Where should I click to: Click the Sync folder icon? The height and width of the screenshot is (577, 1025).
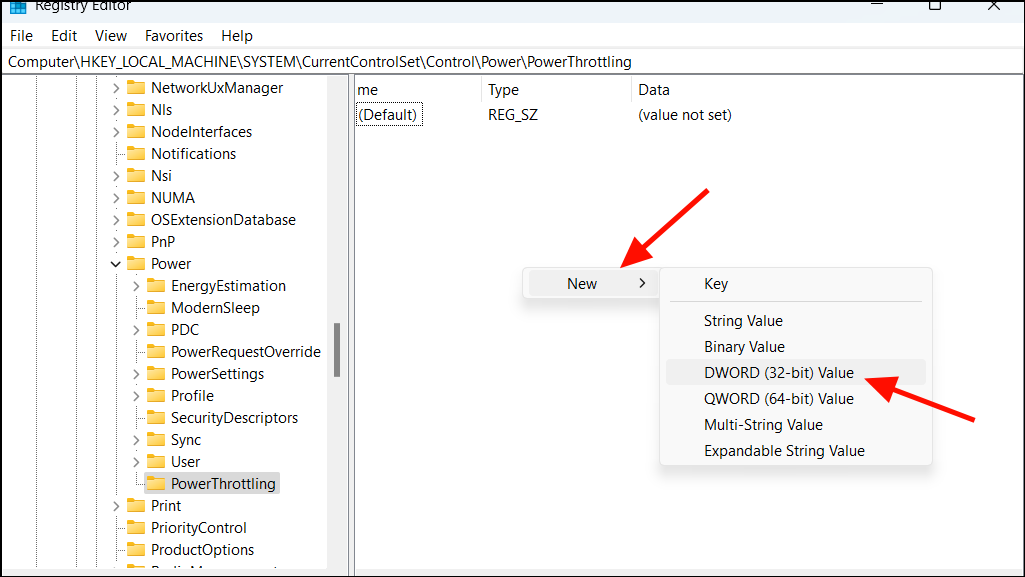point(156,439)
